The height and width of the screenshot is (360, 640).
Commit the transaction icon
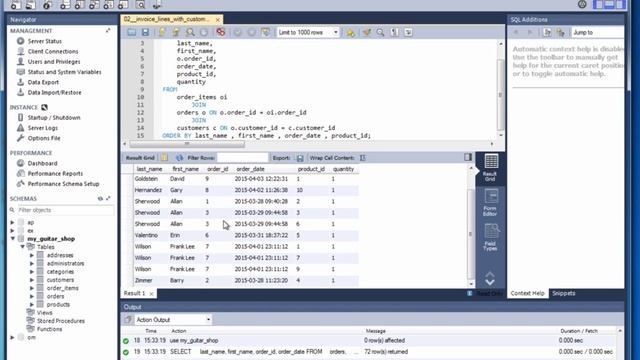tap(238, 32)
